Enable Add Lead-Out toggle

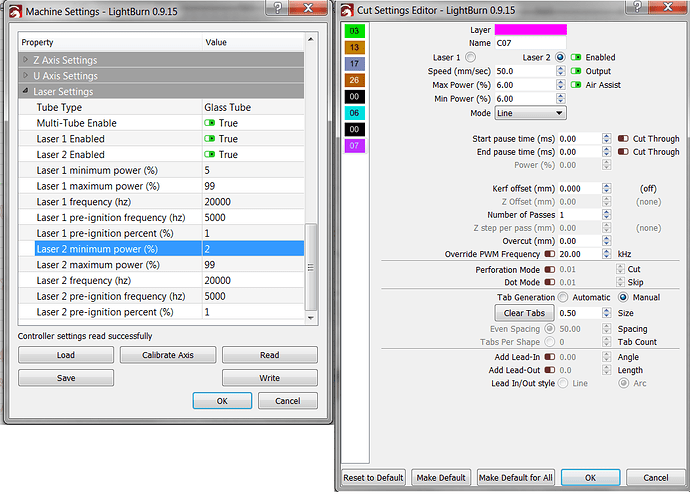tap(550, 370)
